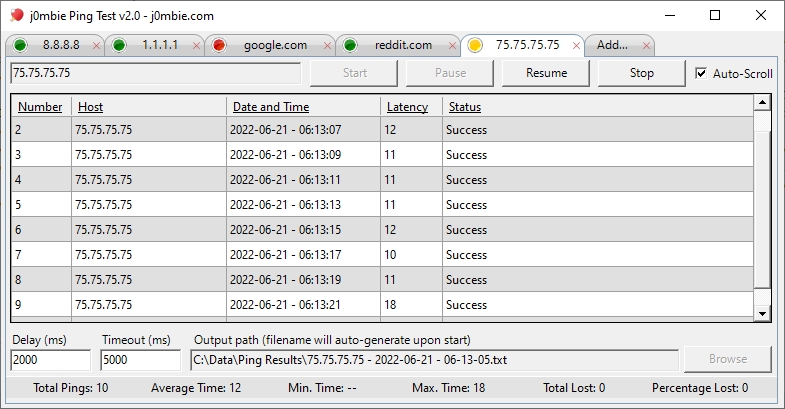The height and width of the screenshot is (409, 785).
Task: Close the google.com tab with its red X
Action: [x=327, y=46]
